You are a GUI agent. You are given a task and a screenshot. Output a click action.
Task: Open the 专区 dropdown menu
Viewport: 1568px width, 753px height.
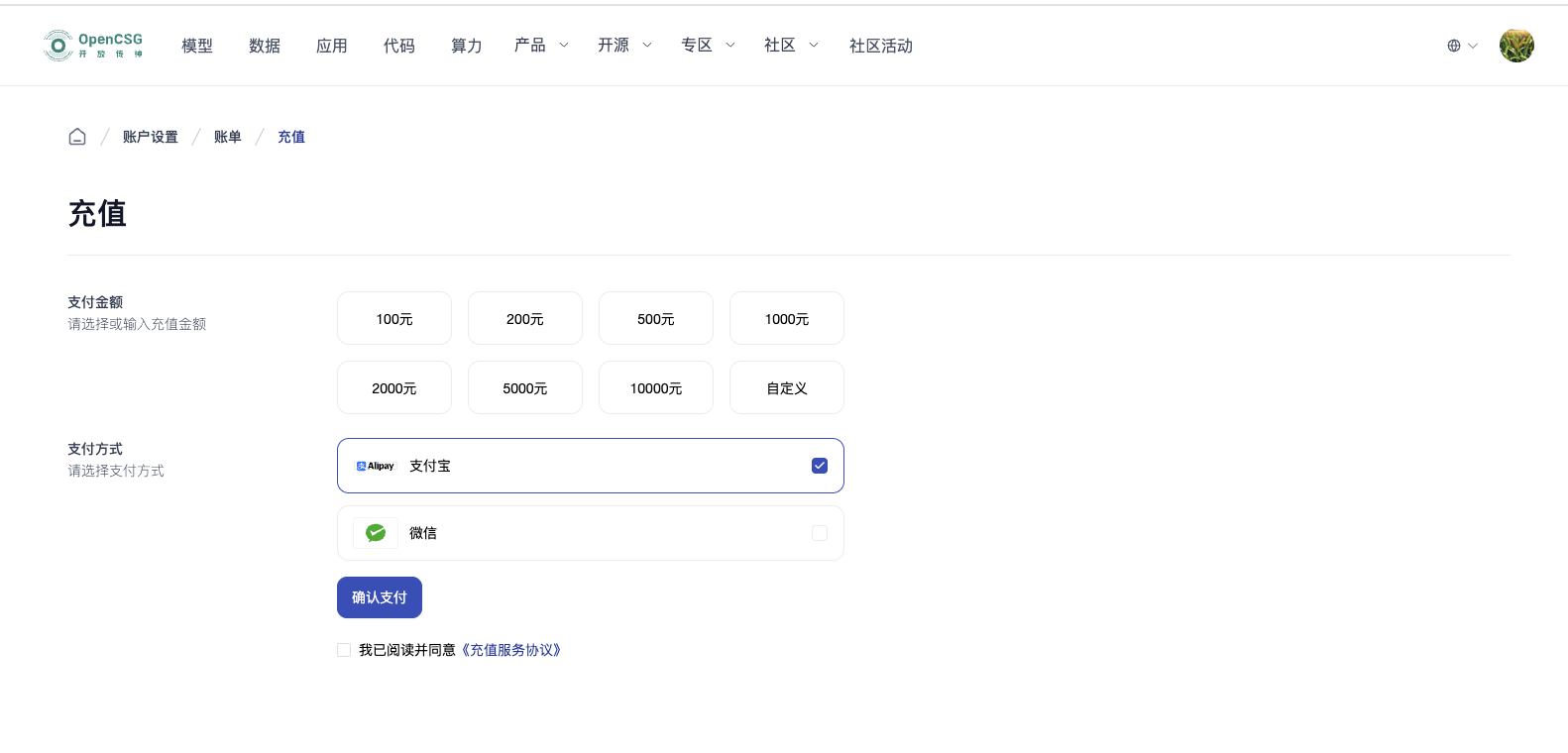(x=708, y=46)
